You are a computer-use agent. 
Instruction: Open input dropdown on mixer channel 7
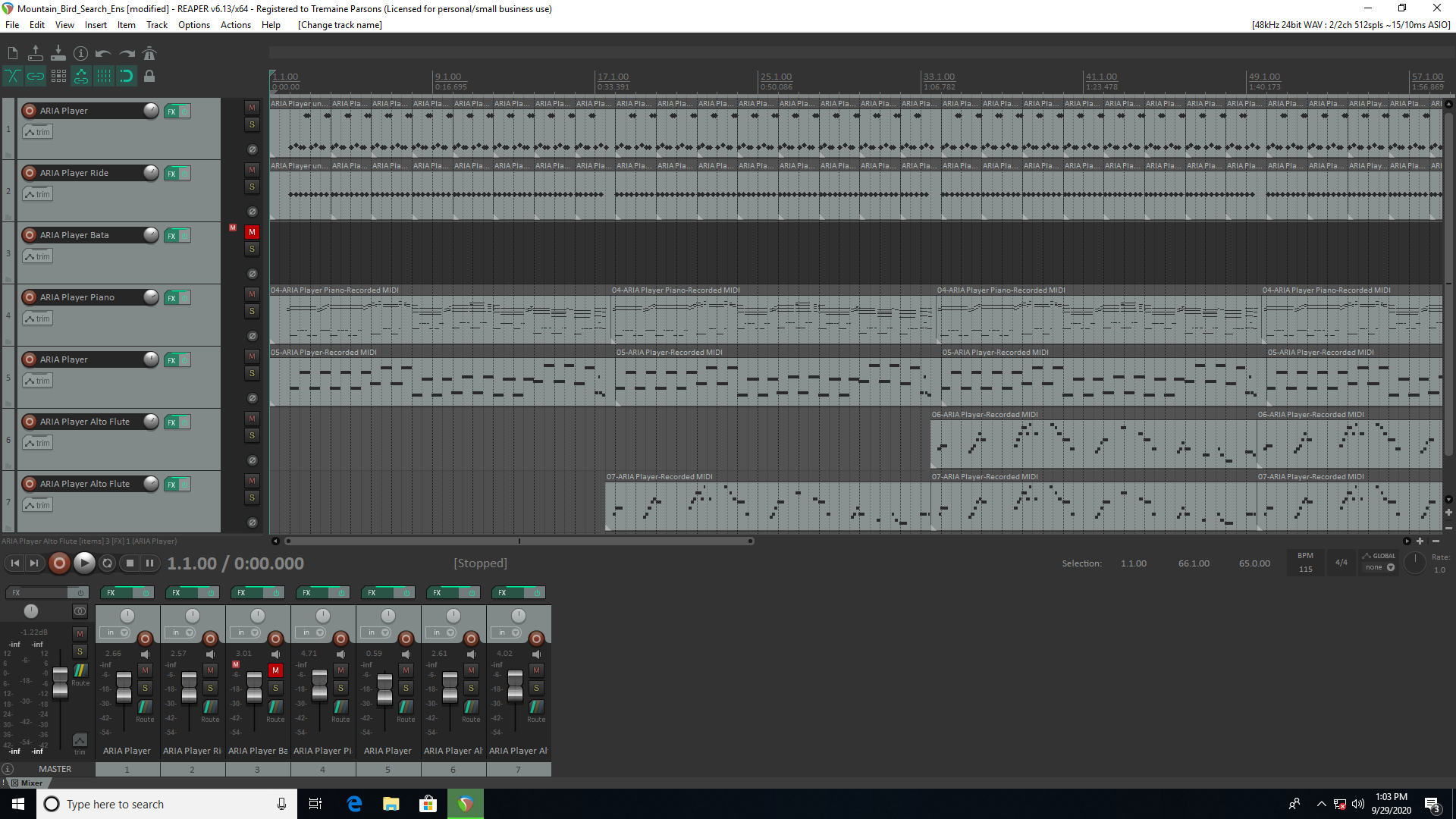(508, 632)
